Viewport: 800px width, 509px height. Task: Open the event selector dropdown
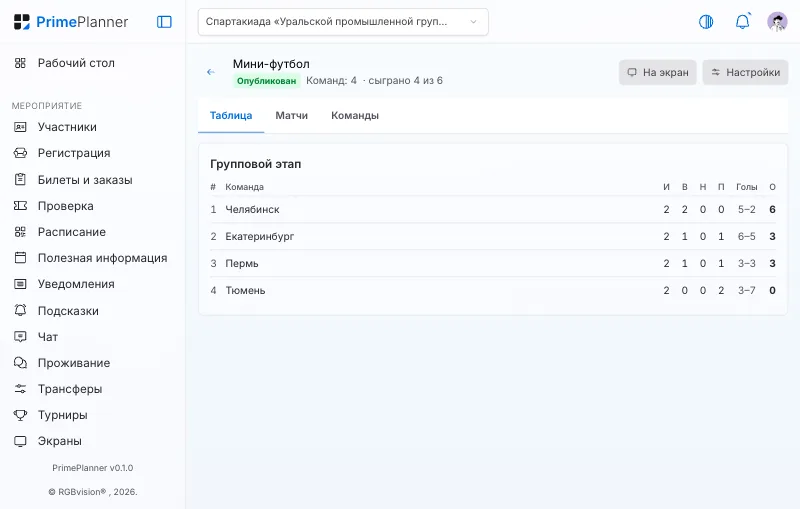(x=343, y=22)
